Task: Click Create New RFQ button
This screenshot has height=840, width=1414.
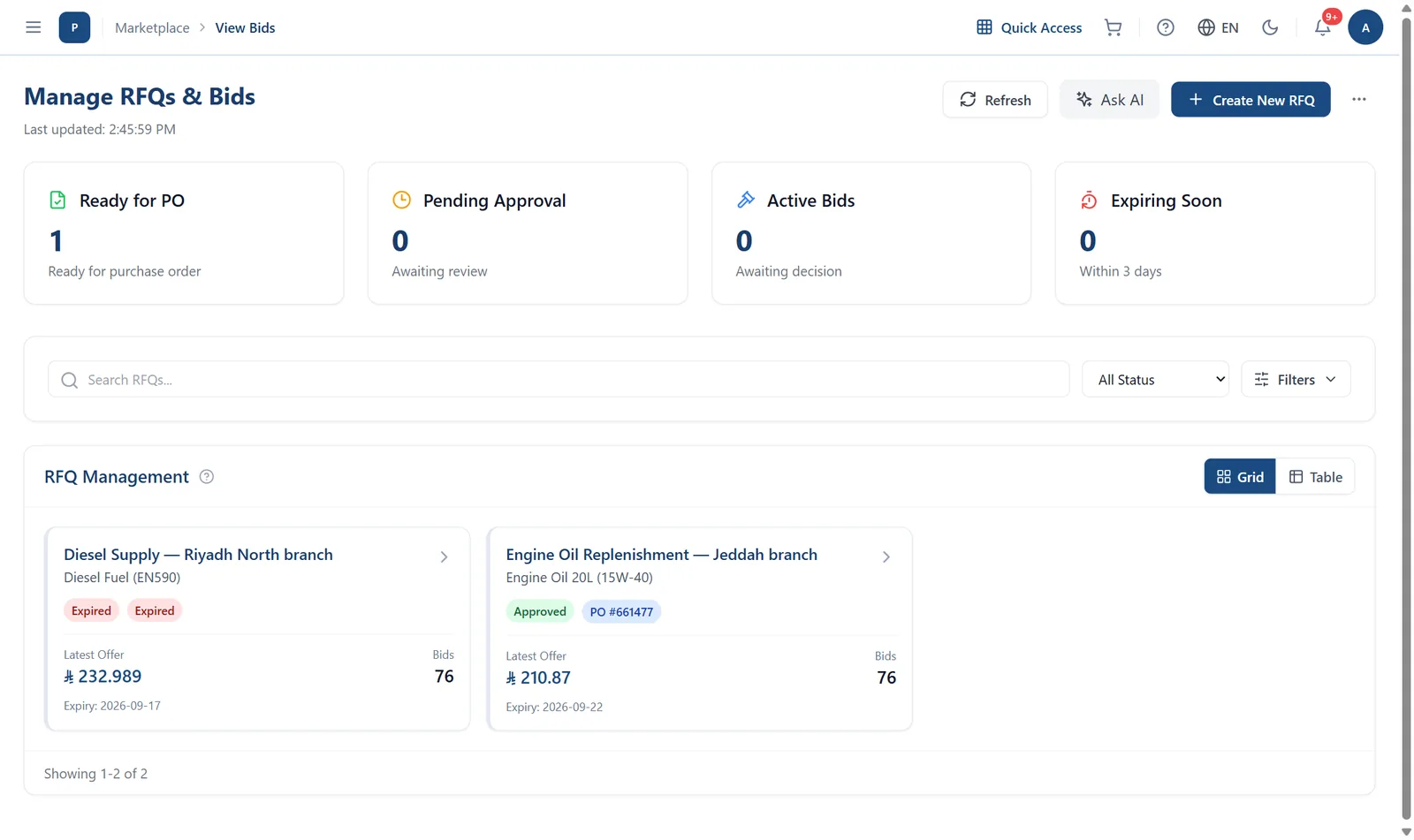Action: coord(1251,100)
